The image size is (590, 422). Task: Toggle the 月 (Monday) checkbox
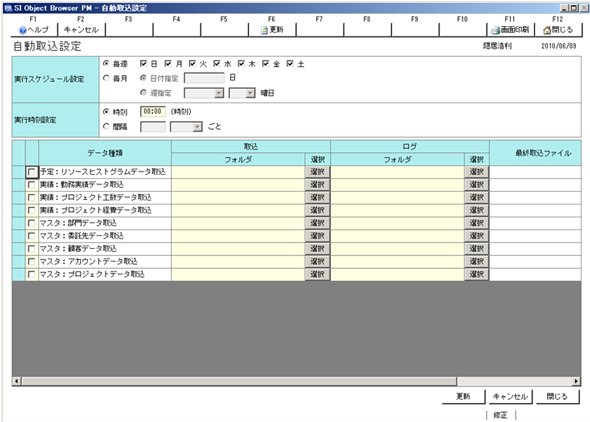coord(168,64)
